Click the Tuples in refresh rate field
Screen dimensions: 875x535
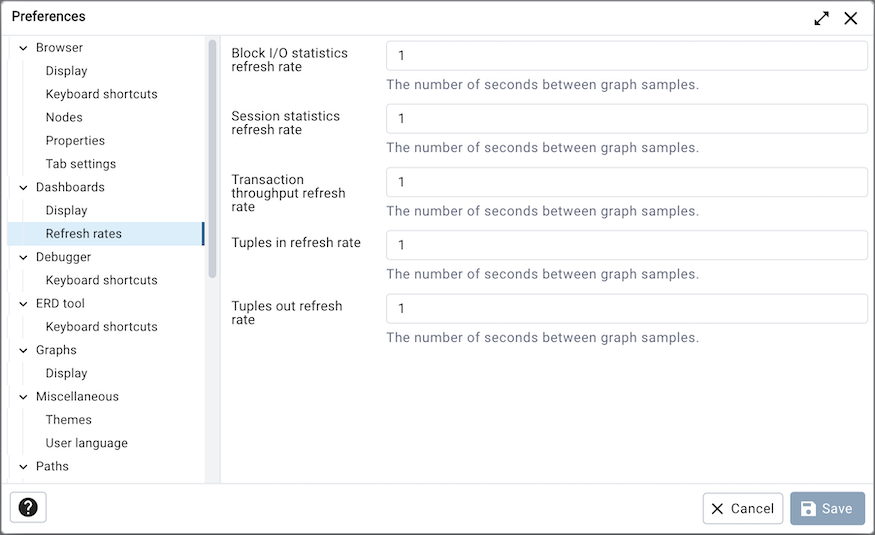tap(626, 245)
